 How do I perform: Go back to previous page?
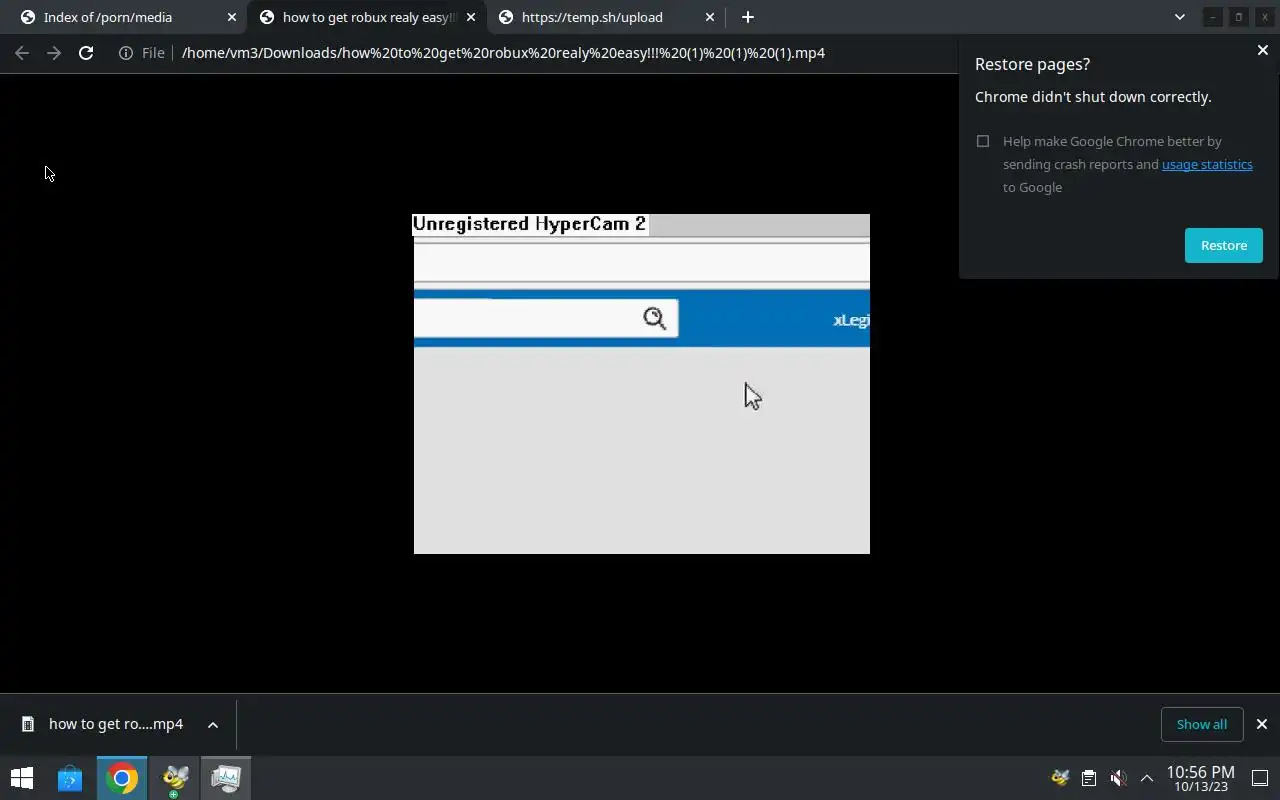tap(22, 53)
